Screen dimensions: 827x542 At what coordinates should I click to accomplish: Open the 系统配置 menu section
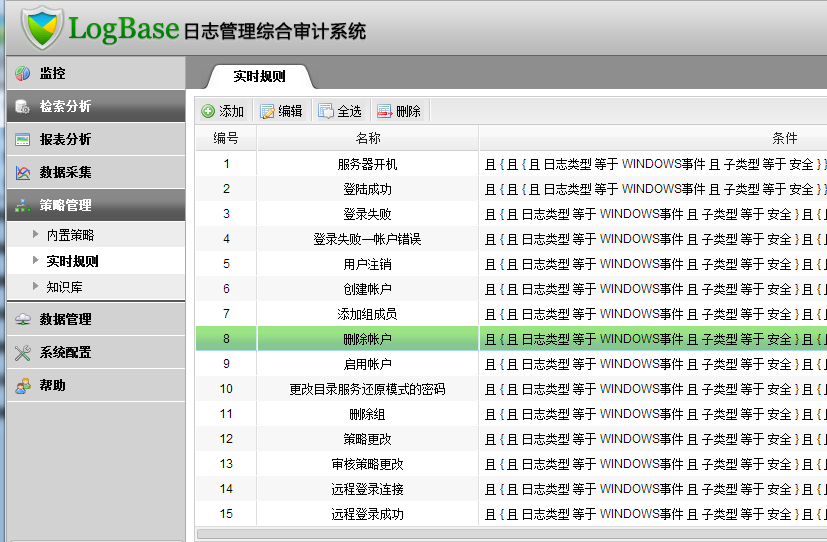[96, 353]
